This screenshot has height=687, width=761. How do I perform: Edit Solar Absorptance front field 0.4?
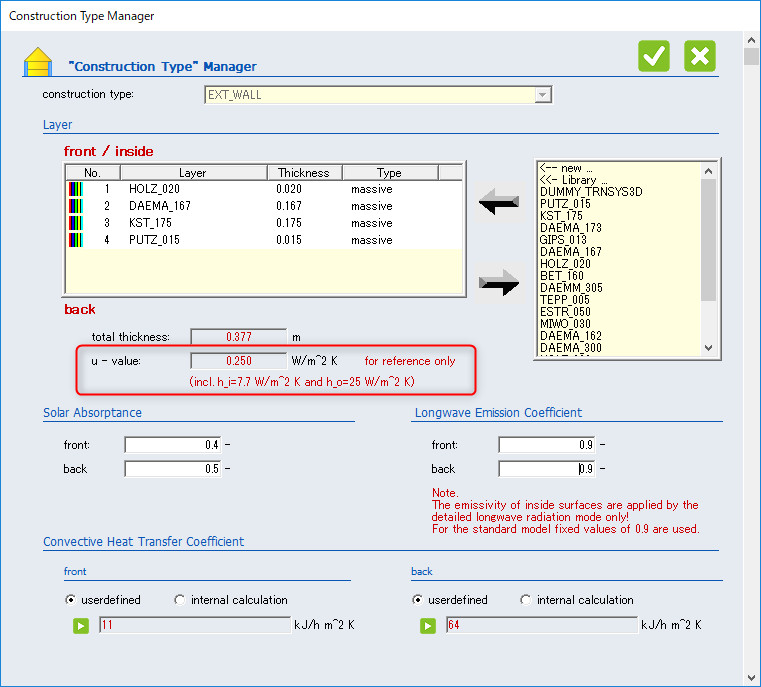coord(173,445)
